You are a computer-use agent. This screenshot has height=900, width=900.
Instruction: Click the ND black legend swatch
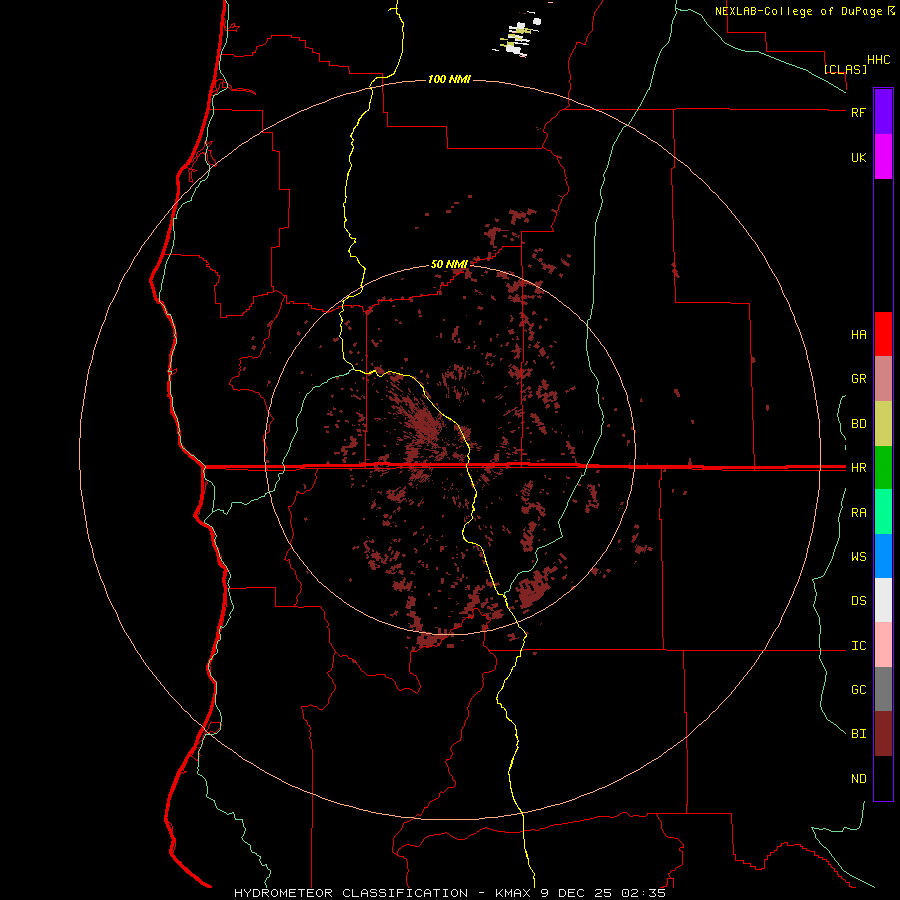[883, 778]
